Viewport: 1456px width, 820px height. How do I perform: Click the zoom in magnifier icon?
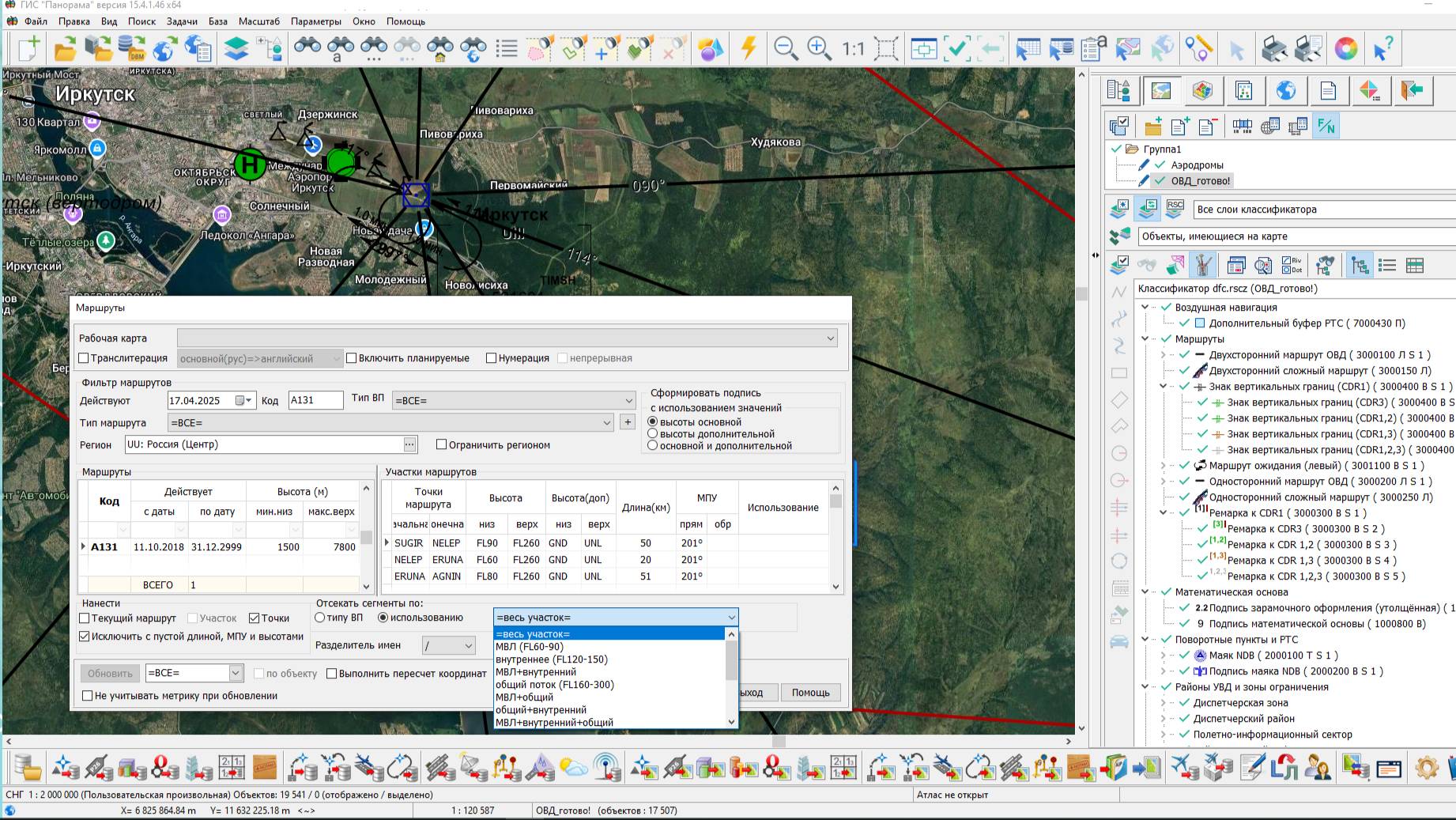tap(819, 49)
